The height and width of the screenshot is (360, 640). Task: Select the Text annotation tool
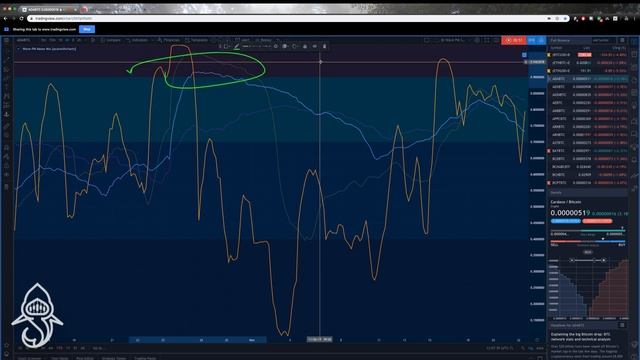(7, 87)
